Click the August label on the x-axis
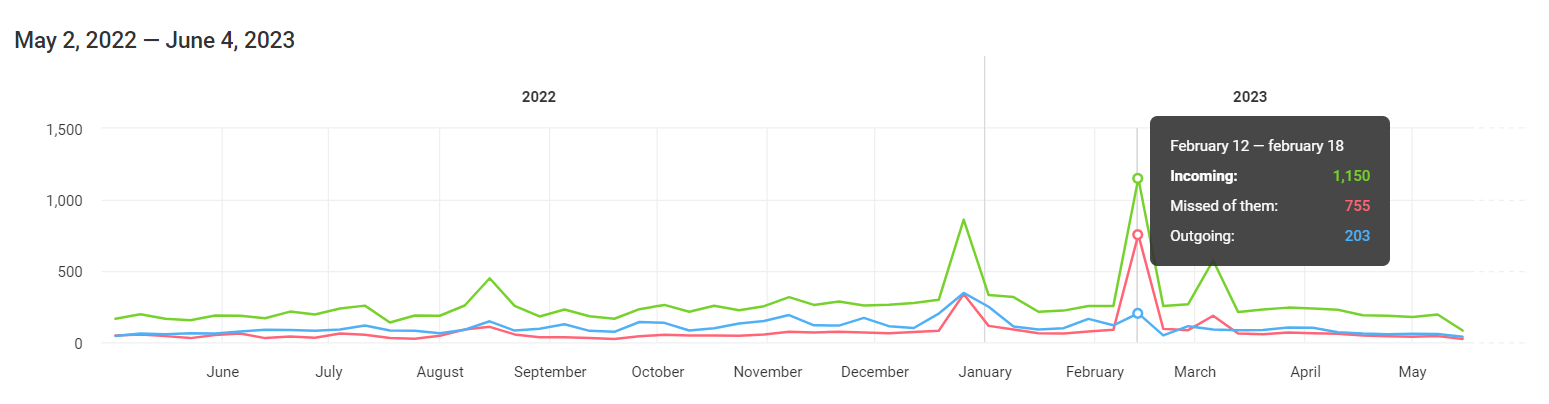This screenshot has height=404, width=1549. (440, 372)
